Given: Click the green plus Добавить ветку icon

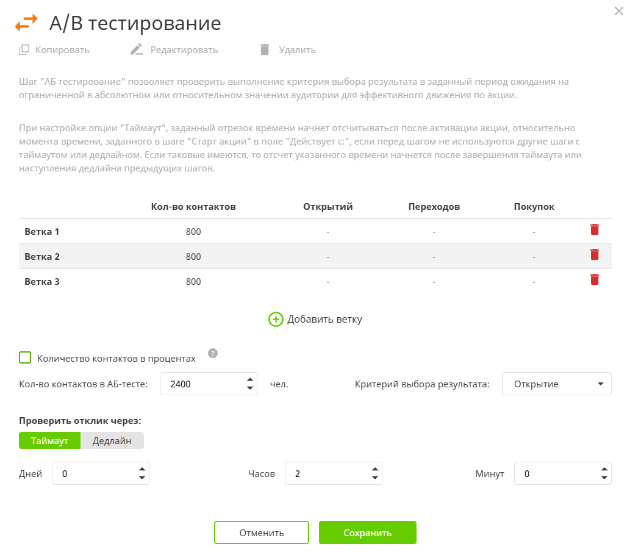Looking at the screenshot, I should [x=276, y=319].
